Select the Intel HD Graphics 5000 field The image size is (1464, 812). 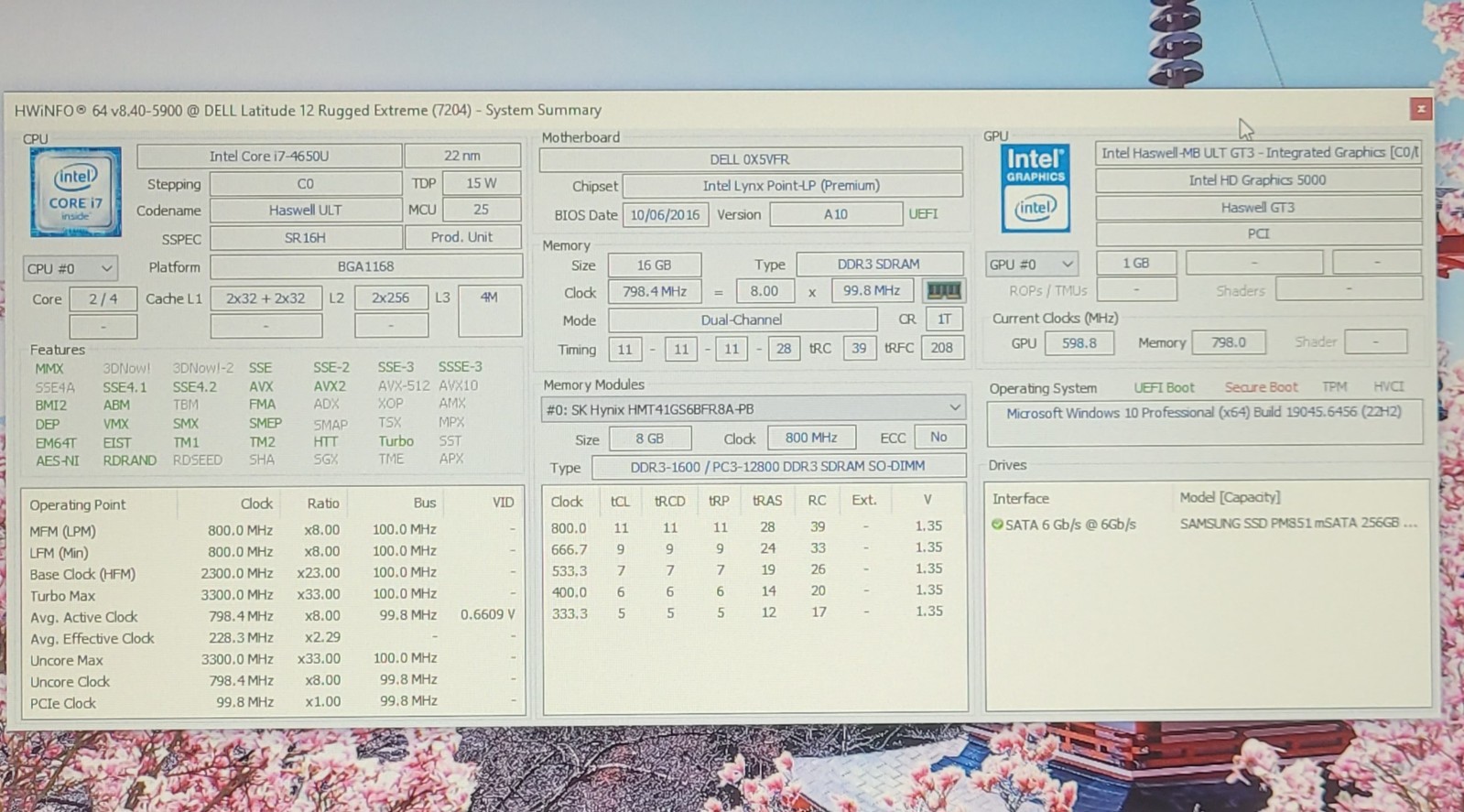(1259, 180)
